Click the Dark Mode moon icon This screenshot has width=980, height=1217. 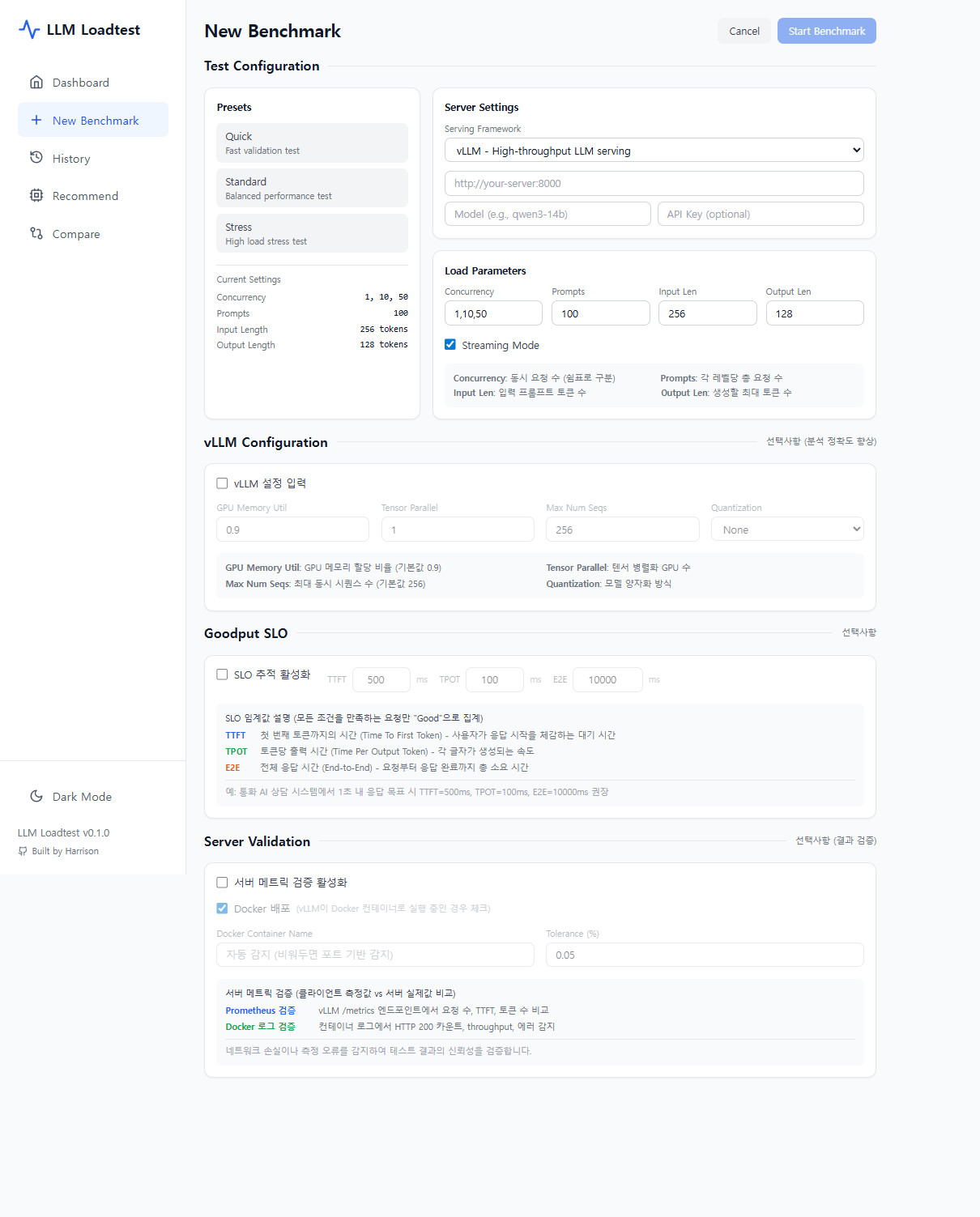pyautogui.click(x=36, y=796)
